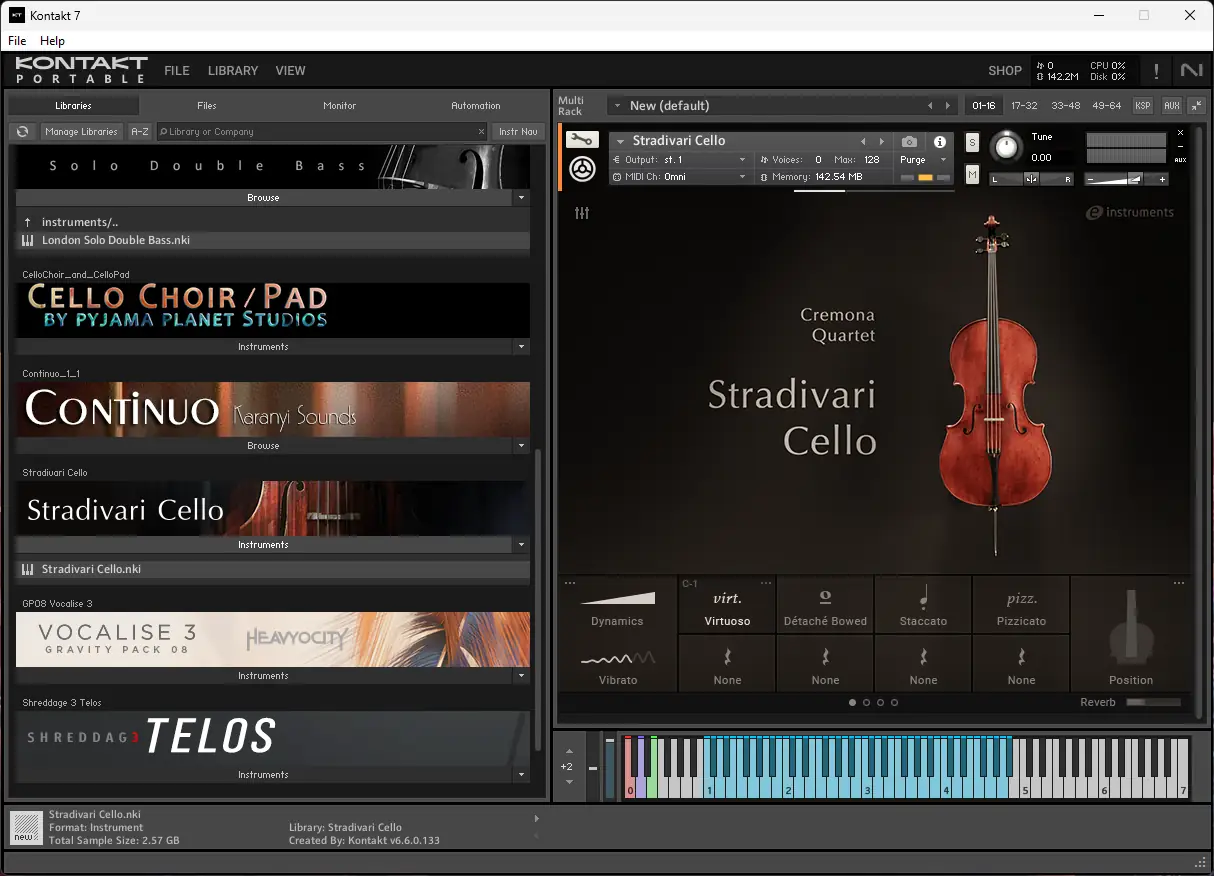Image resolution: width=1214 pixels, height=876 pixels.
Task: Click the Manage Libraries button
Action: (82, 132)
